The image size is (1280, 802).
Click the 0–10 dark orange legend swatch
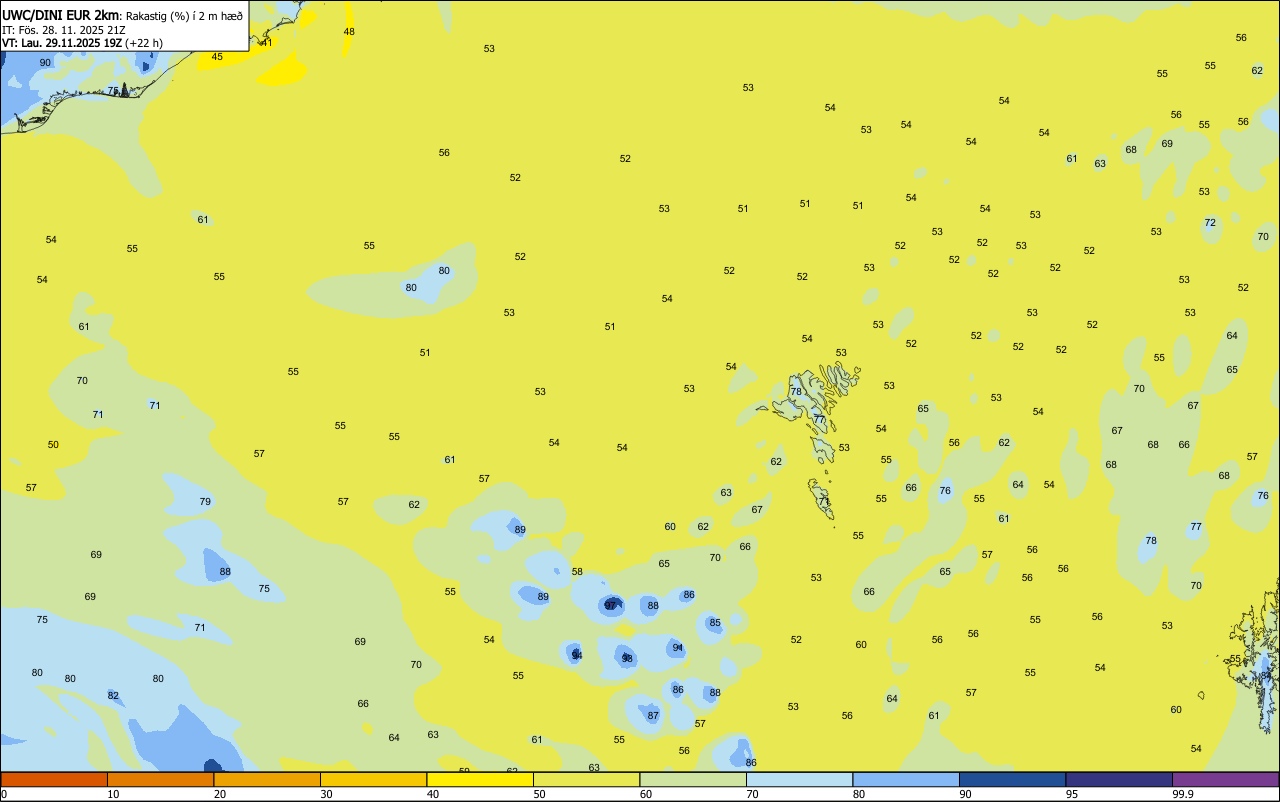[x=54, y=779]
